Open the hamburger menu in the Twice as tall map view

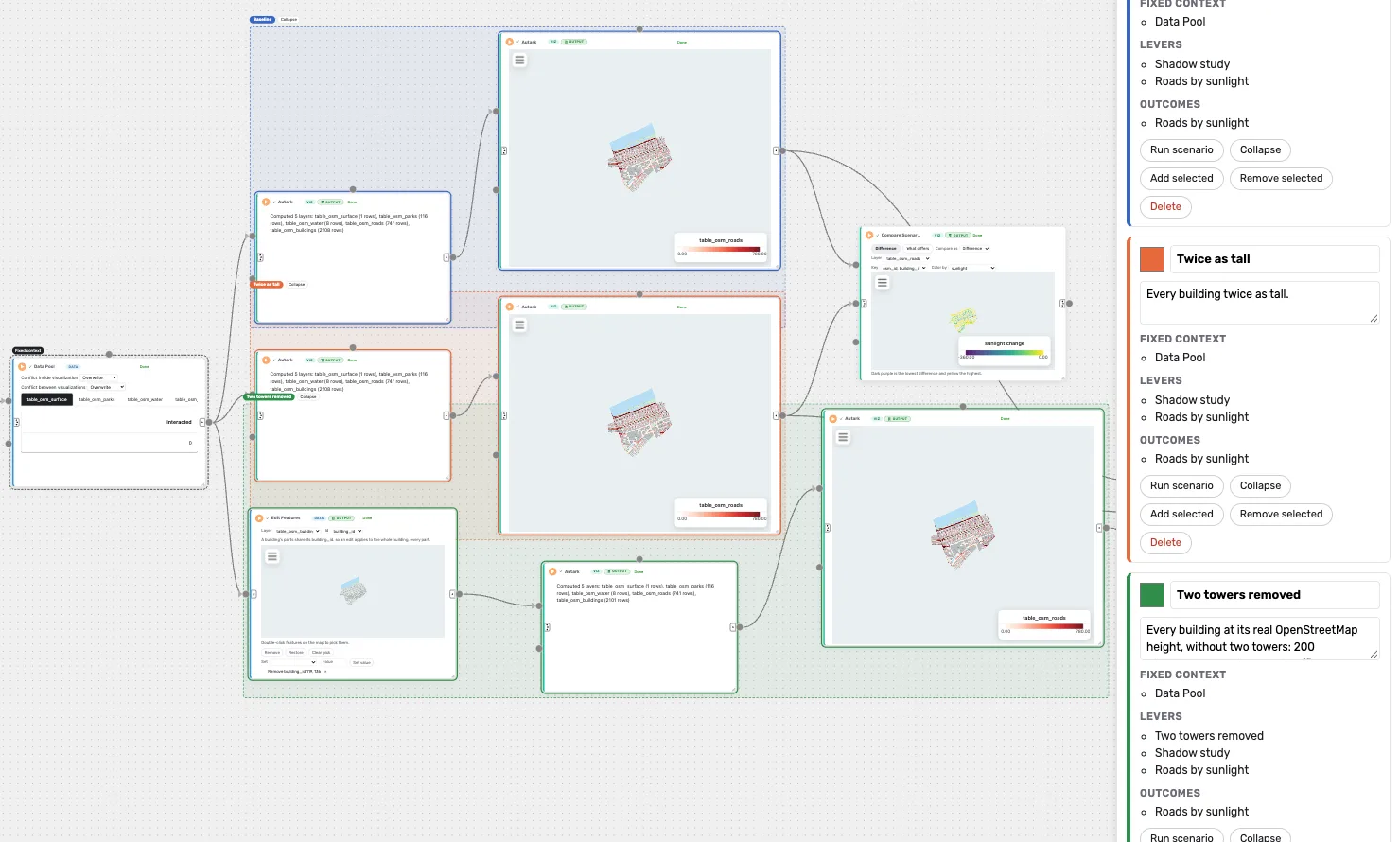[519, 325]
